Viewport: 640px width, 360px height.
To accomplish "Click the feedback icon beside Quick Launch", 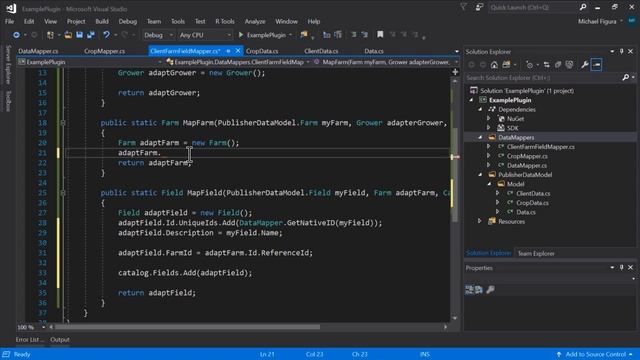I will pyautogui.click(x=479, y=7).
